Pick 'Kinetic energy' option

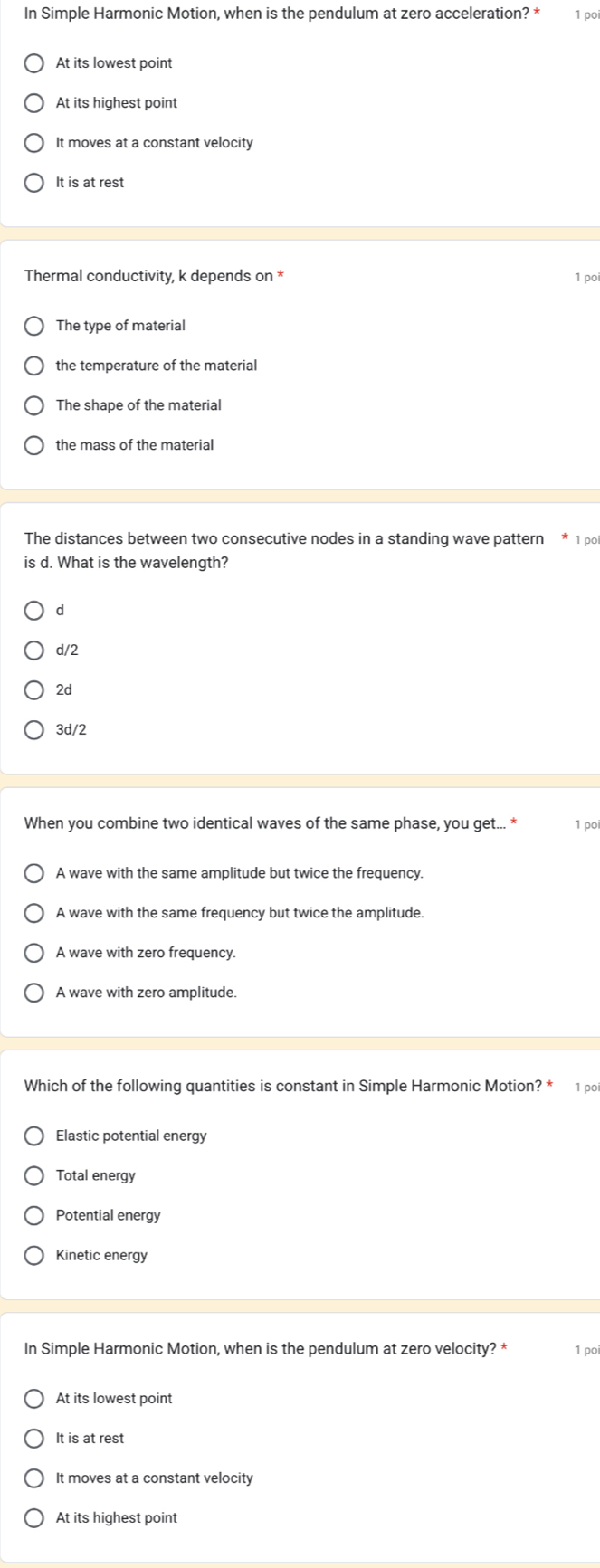coord(33,1255)
